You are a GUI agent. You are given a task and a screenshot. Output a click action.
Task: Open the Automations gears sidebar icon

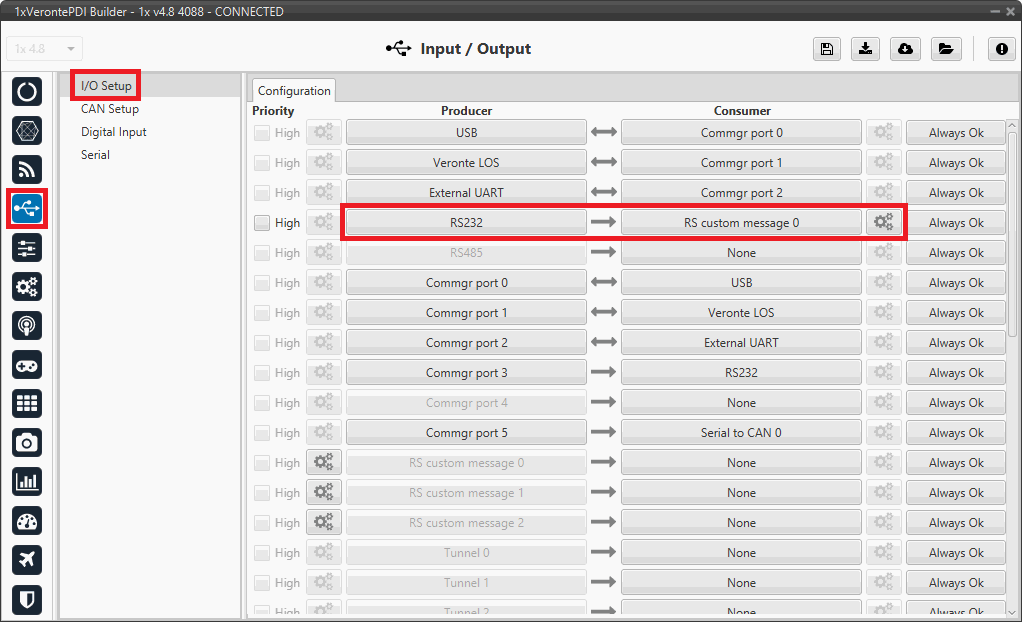(x=27, y=286)
